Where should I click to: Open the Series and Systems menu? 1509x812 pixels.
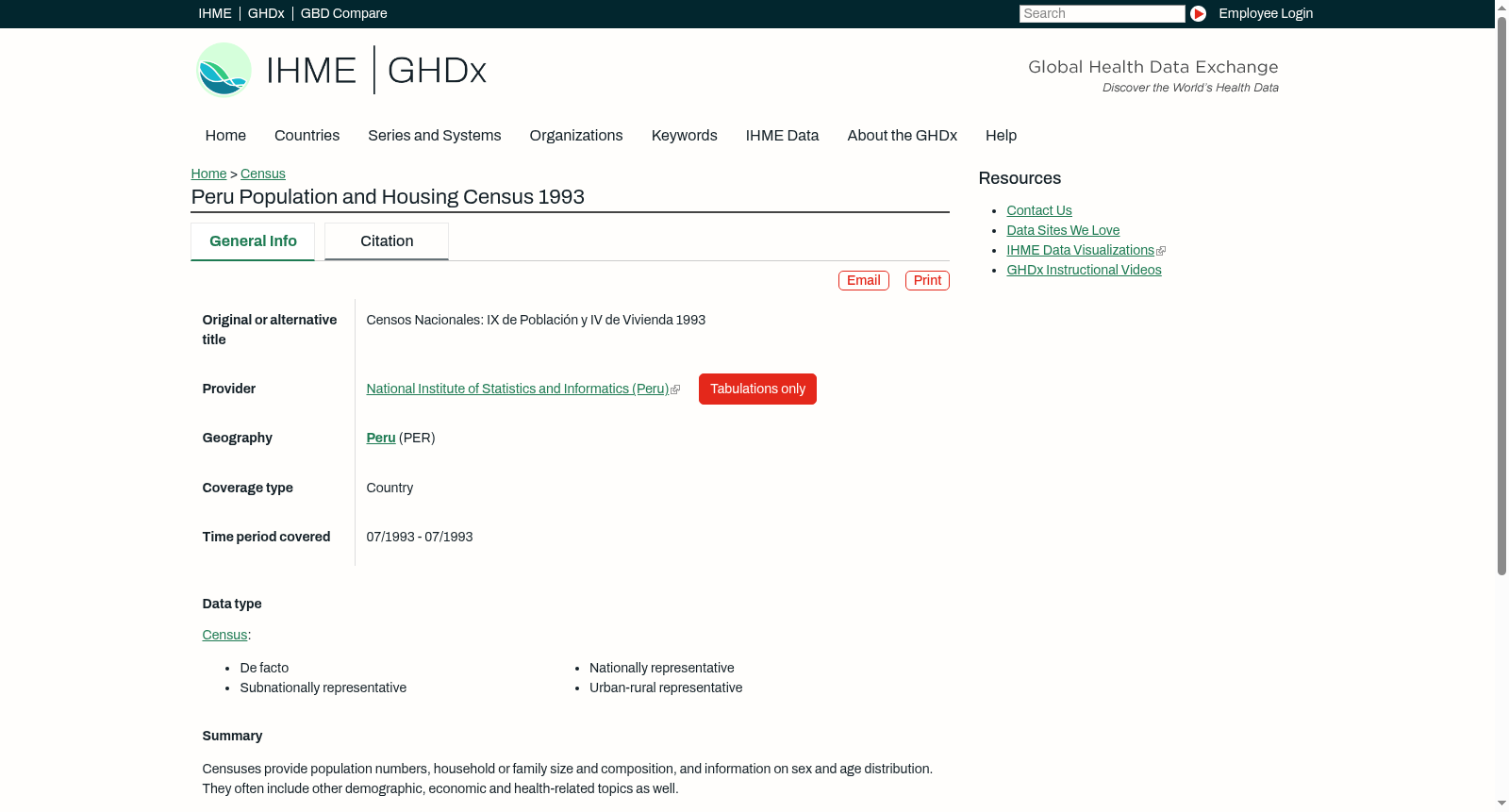point(435,136)
